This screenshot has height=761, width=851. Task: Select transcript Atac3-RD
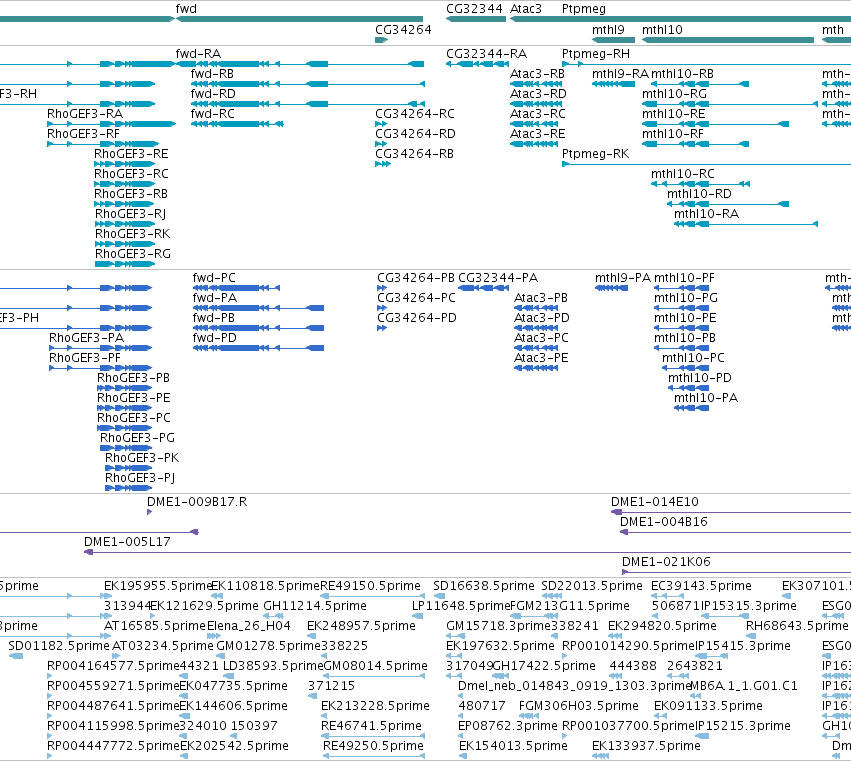(x=538, y=94)
